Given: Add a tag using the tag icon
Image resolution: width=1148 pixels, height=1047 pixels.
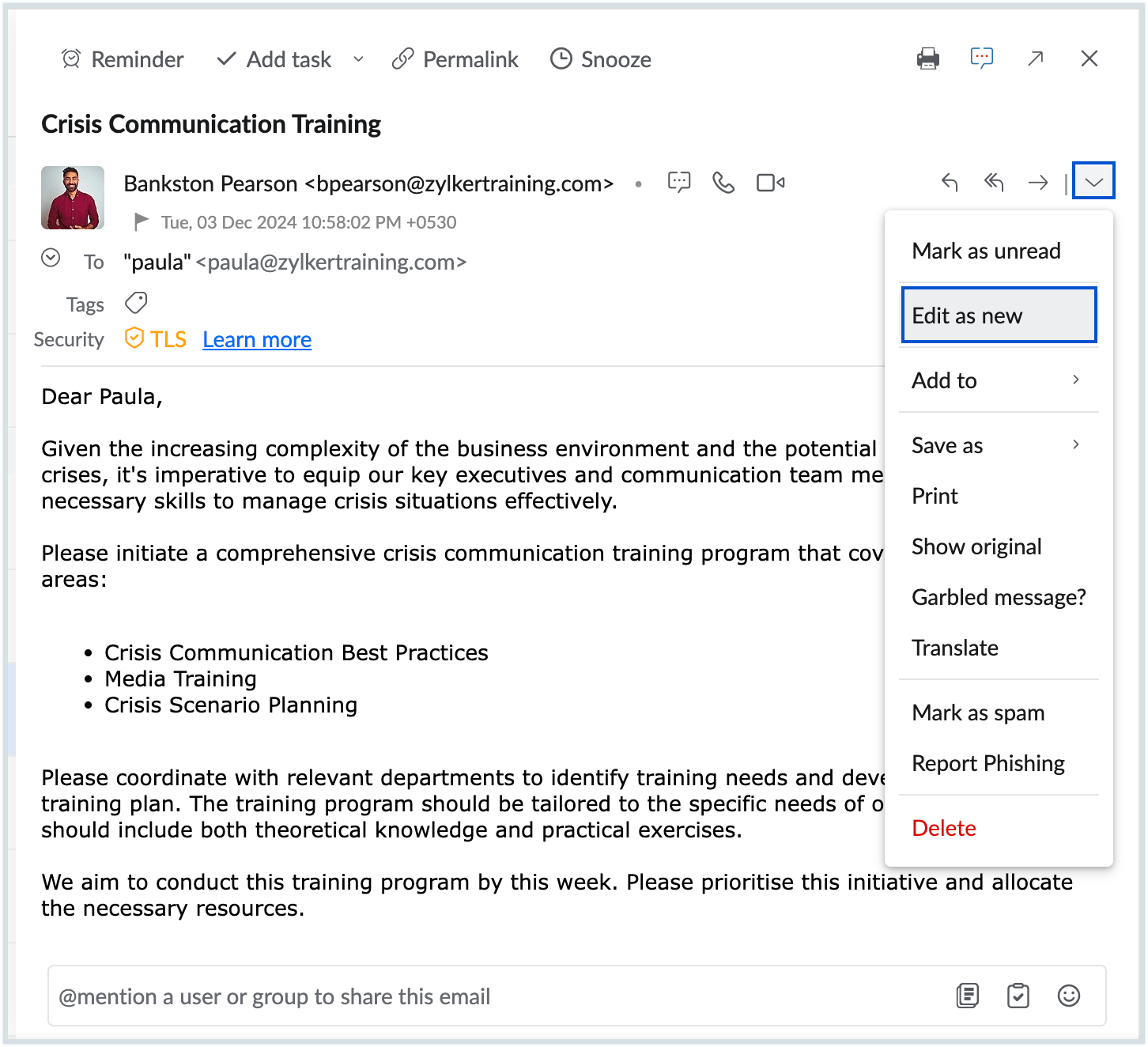Looking at the screenshot, I should click(x=136, y=303).
